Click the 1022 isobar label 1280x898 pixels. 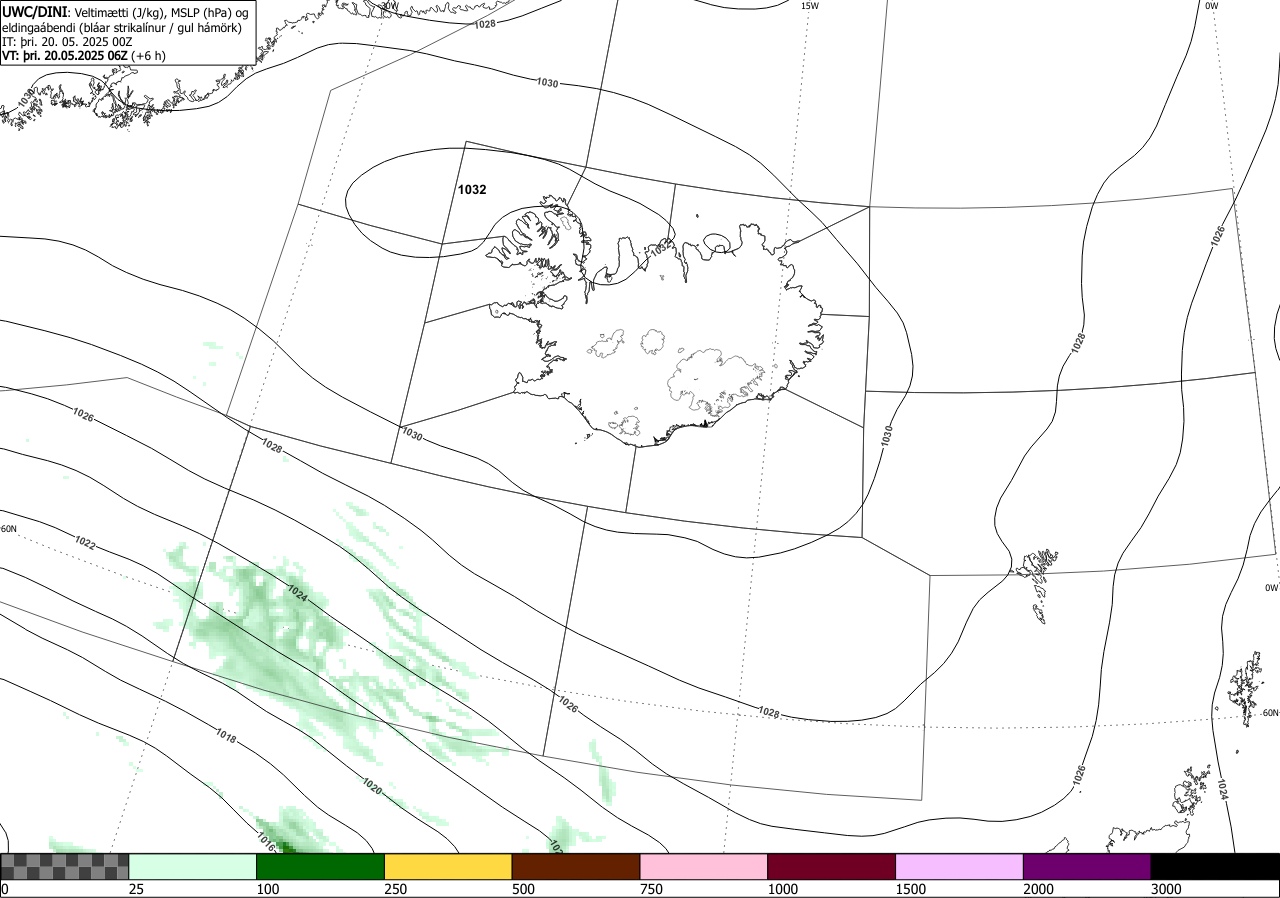click(85, 543)
